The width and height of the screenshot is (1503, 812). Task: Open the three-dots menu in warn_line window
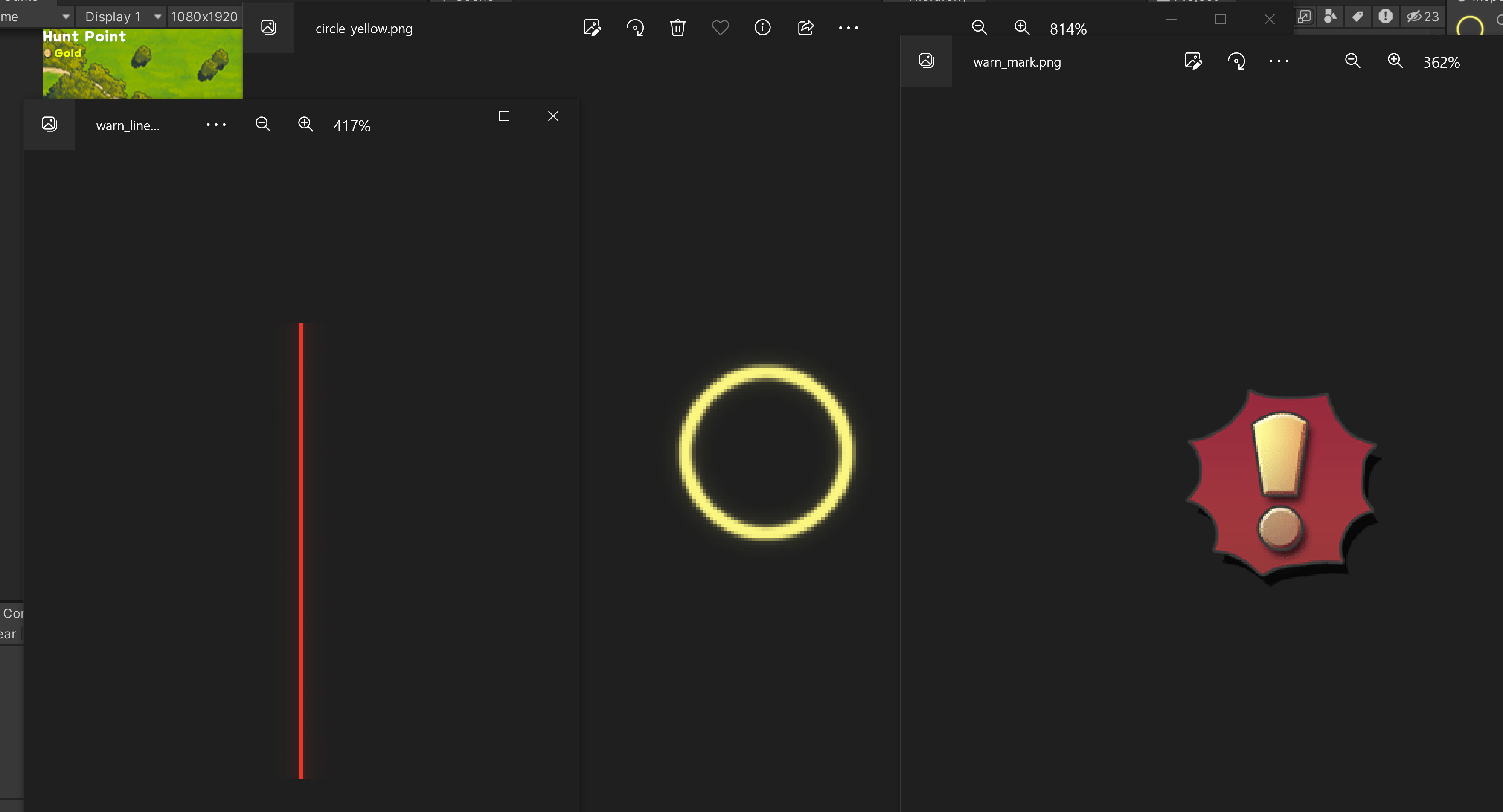(216, 124)
